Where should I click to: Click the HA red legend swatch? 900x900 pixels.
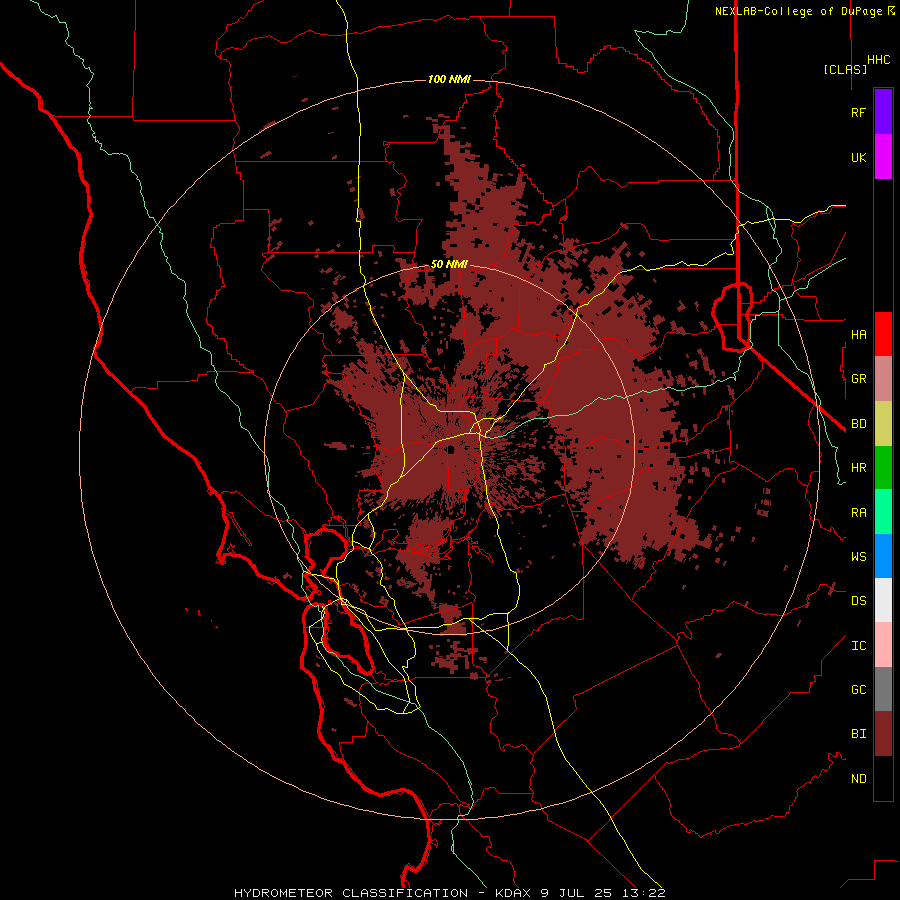pos(883,334)
